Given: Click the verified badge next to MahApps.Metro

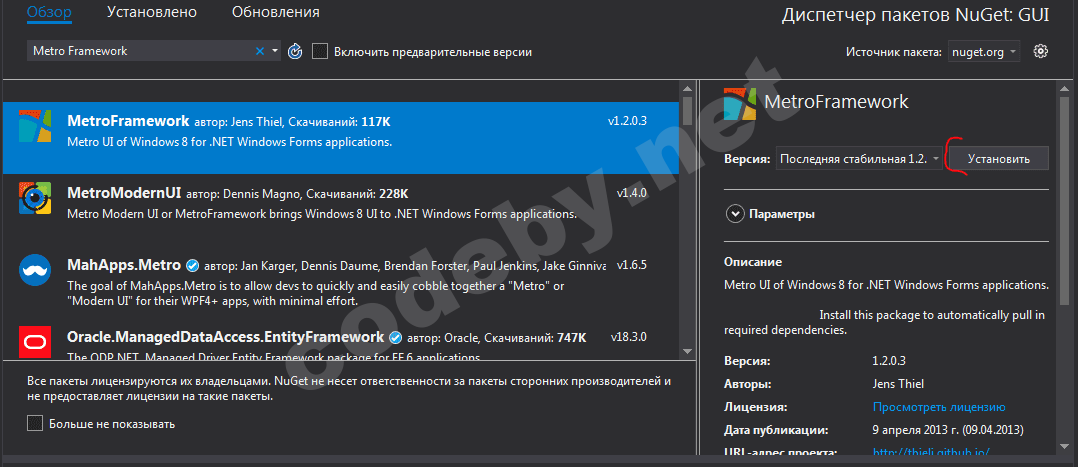Looking at the screenshot, I should [193, 265].
